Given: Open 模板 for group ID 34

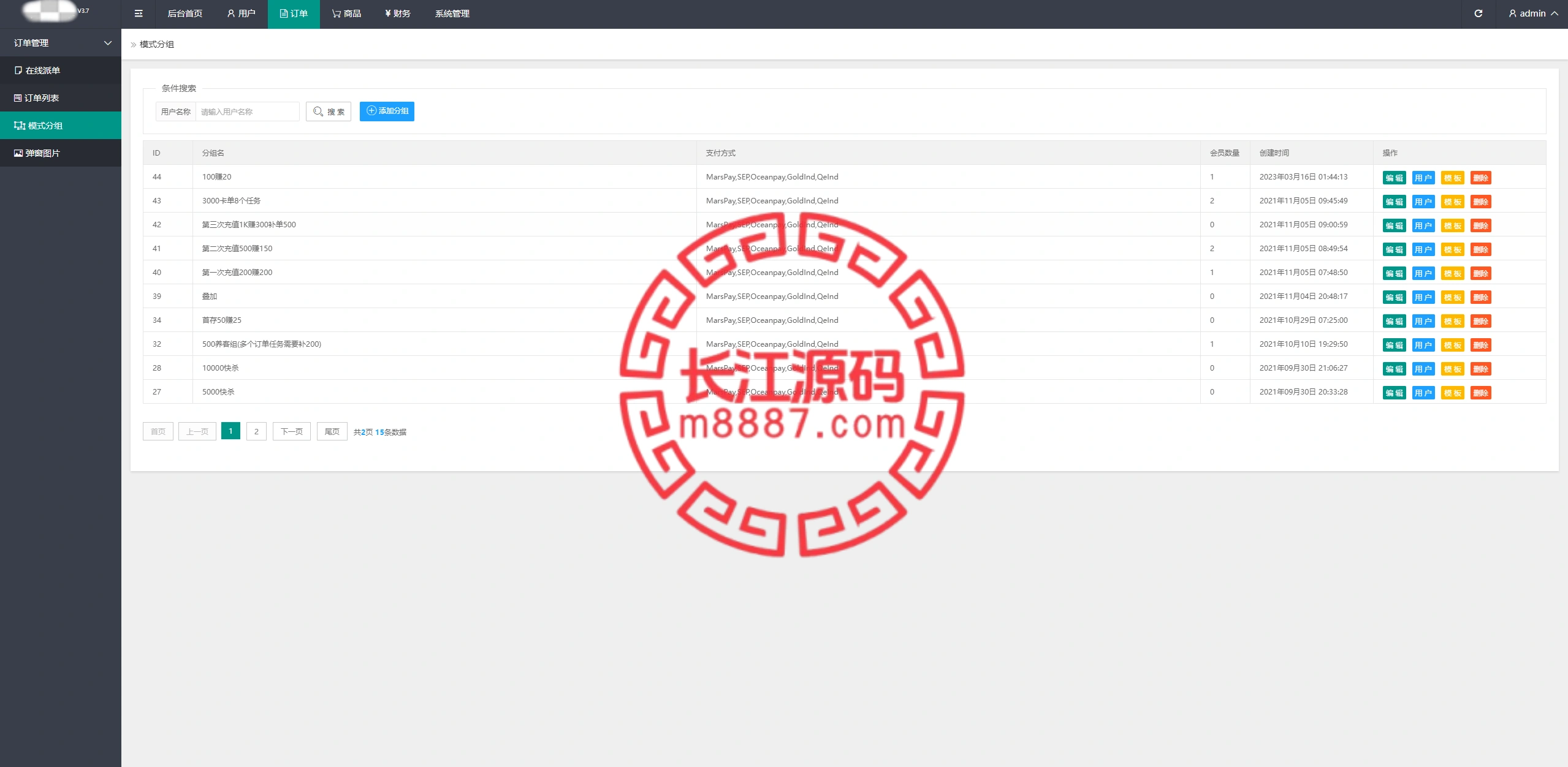Looking at the screenshot, I should [1453, 321].
